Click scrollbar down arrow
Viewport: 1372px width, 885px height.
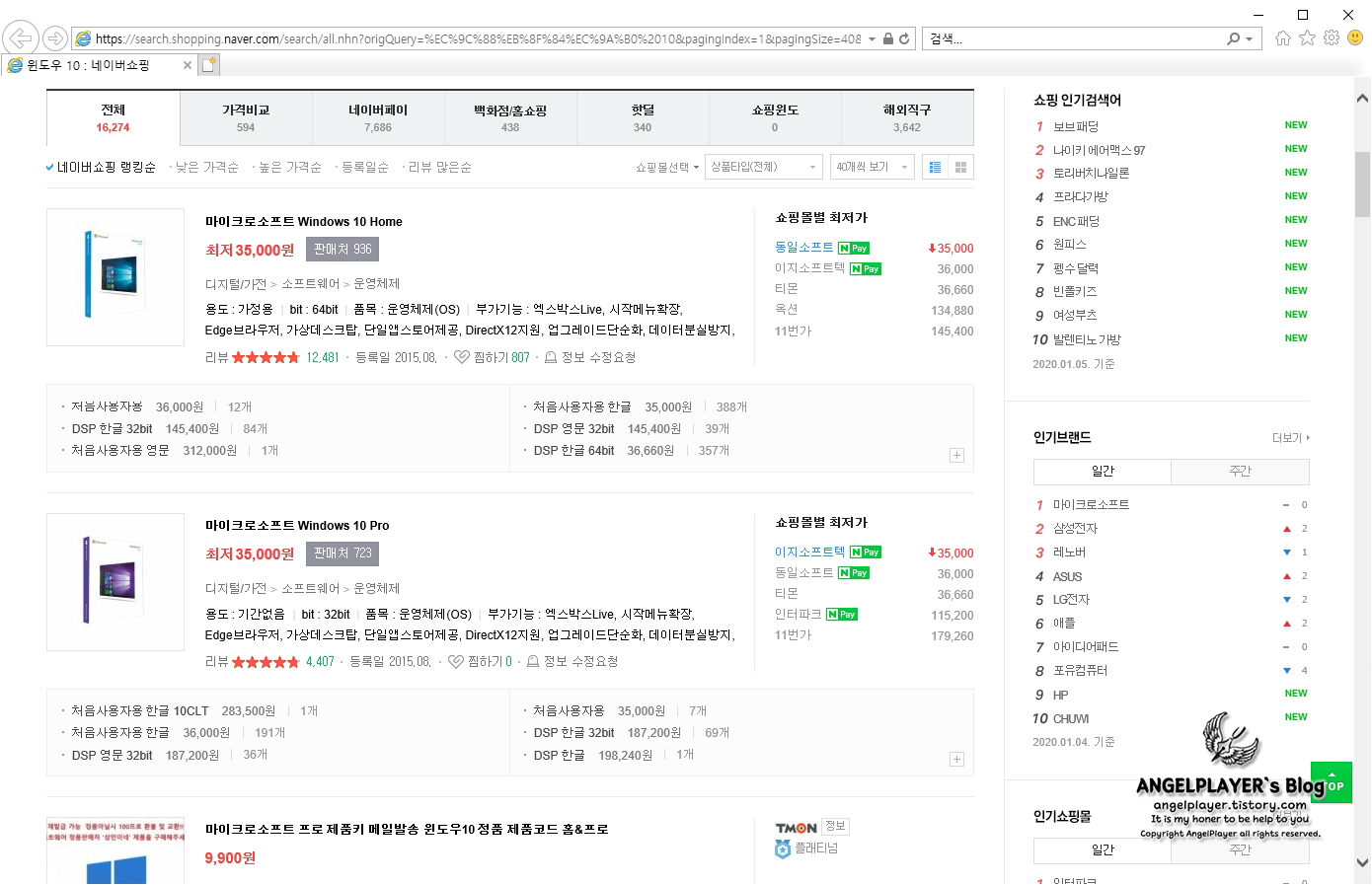[x=1362, y=862]
